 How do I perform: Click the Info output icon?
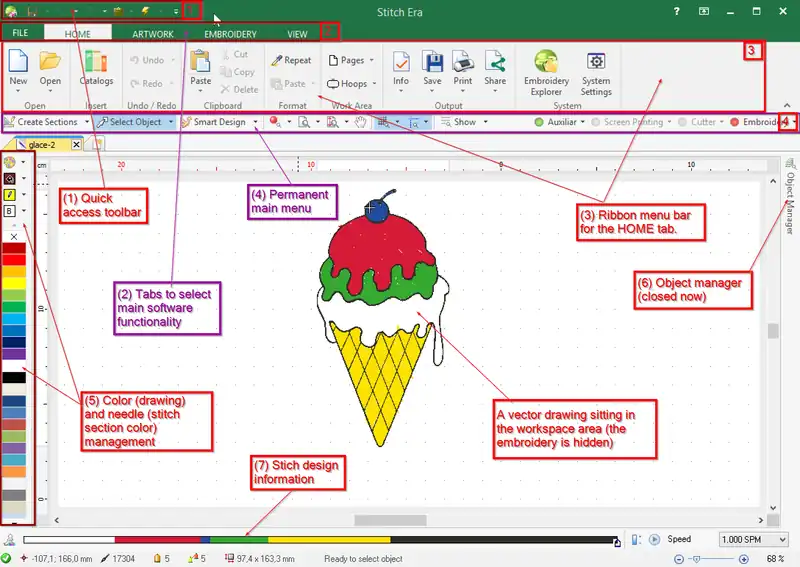401,68
